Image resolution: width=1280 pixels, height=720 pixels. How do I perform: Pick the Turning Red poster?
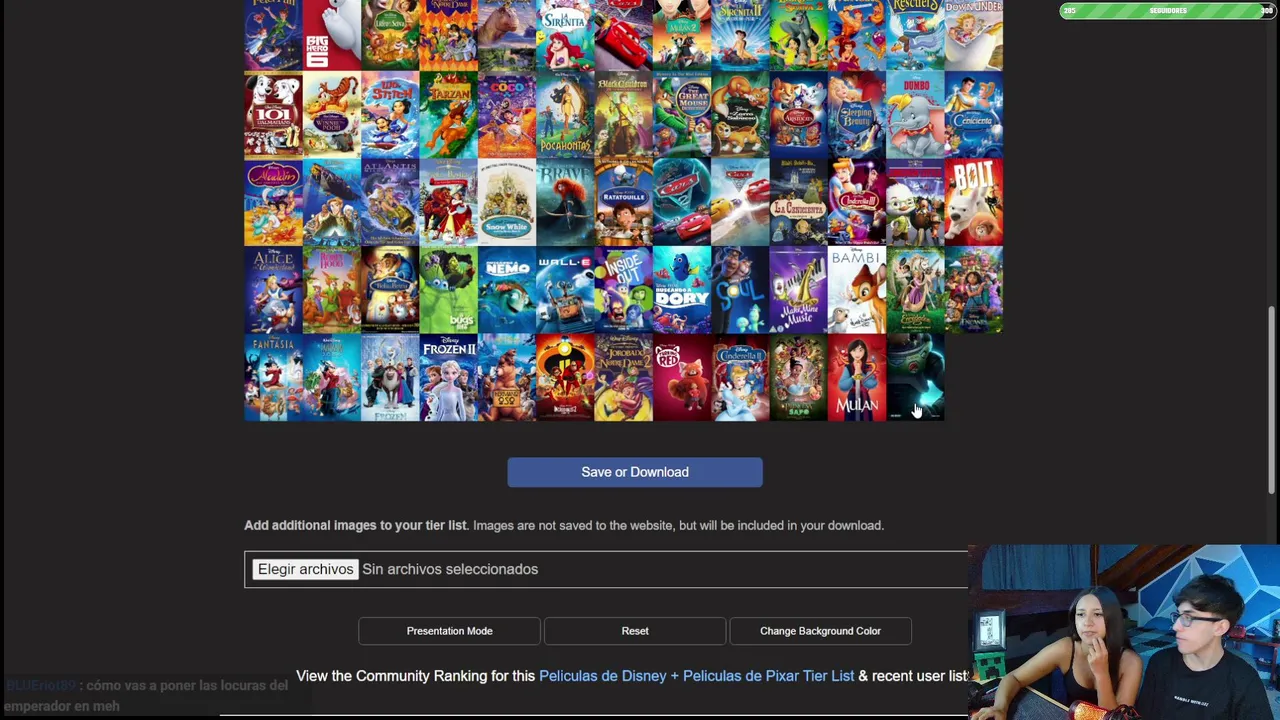pos(682,377)
